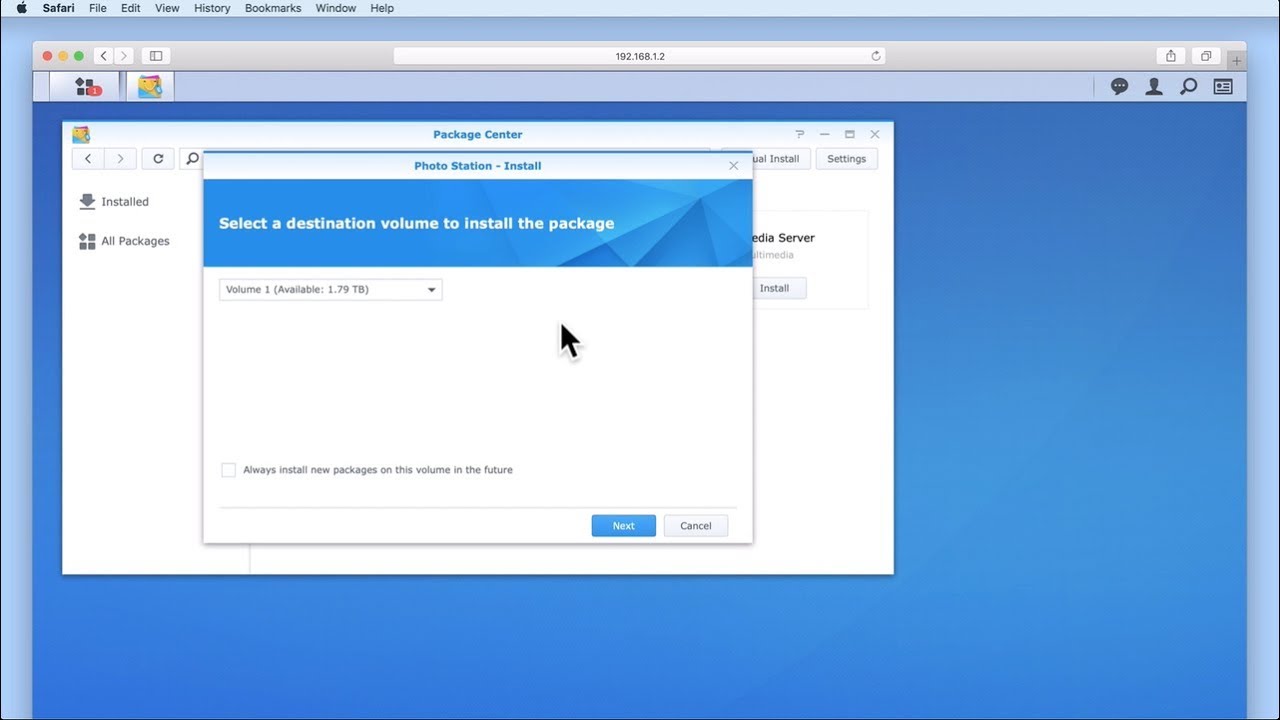This screenshot has height=720, width=1280.
Task: Click the Safari address bar
Action: pos(639,56)
